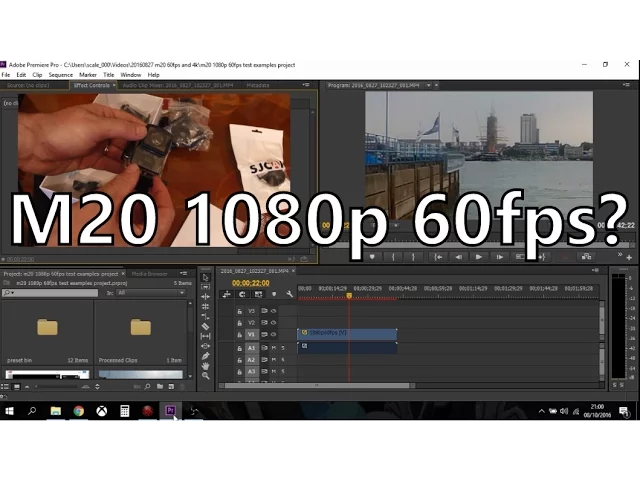The width and height of the screenshot is (640, 480).
Task: Toggle V1 track output eye
Action: coord(274,335)
